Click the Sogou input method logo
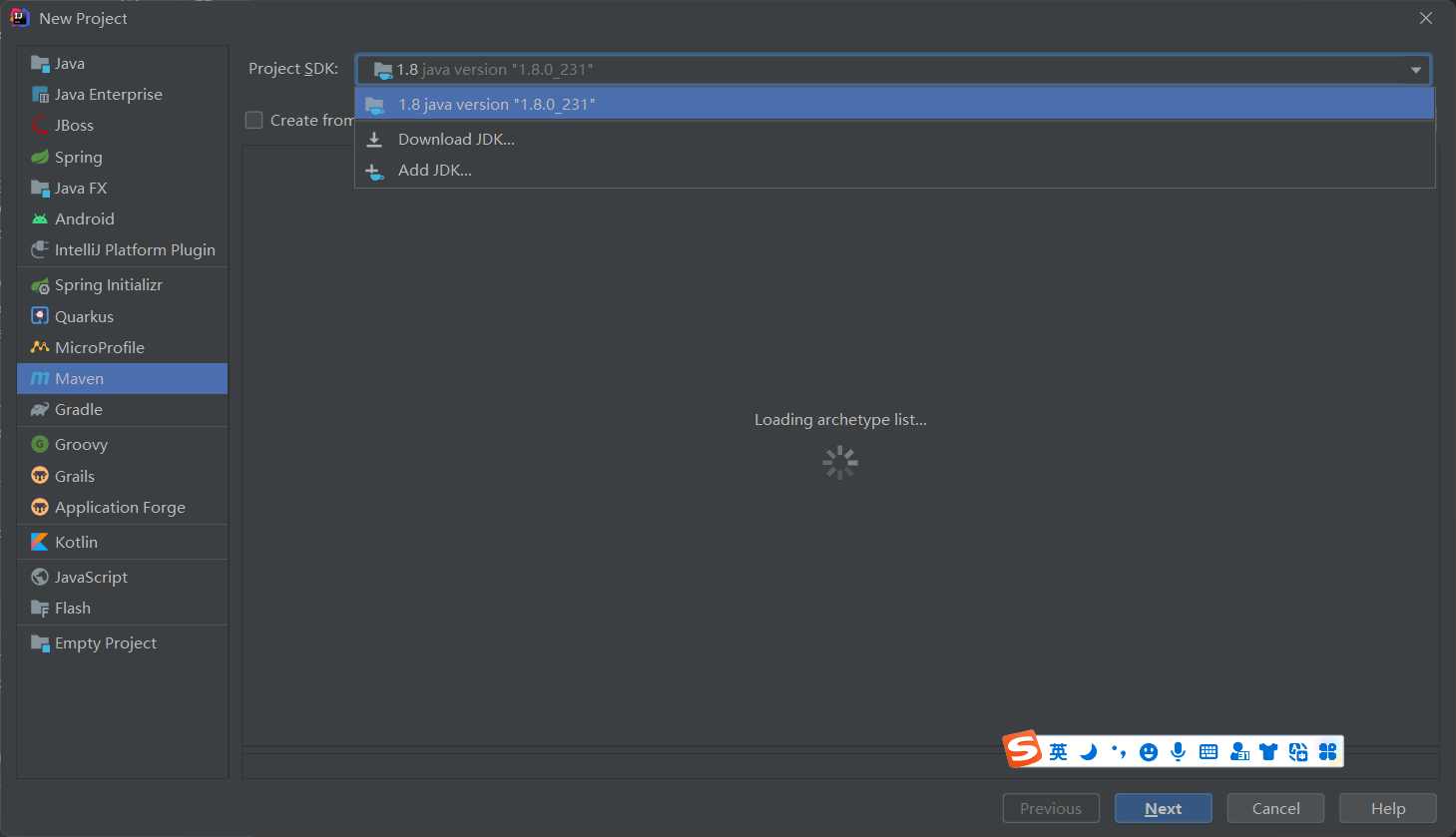Screen dimensions: 1456x837 1023,748
